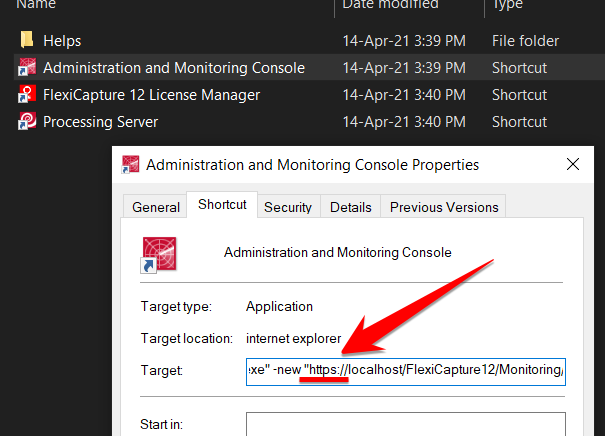
Task: Select the Shortcut tab
Action: click(222, 204)
